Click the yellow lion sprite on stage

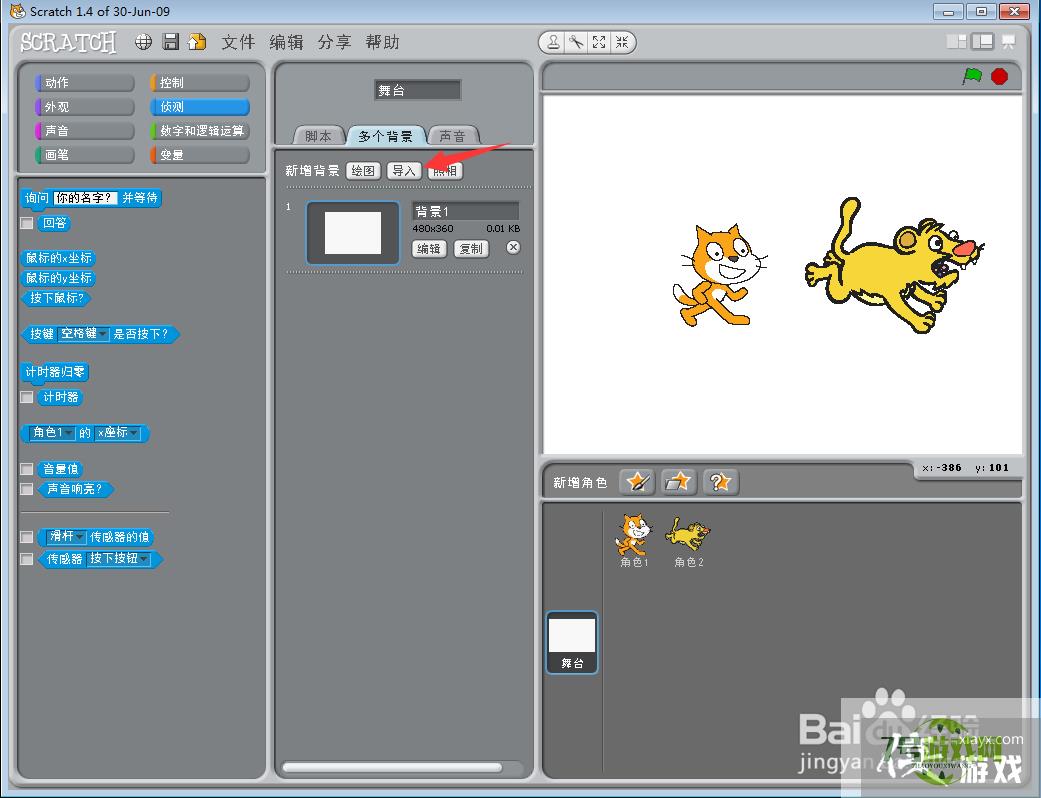(x=893, y=266)
